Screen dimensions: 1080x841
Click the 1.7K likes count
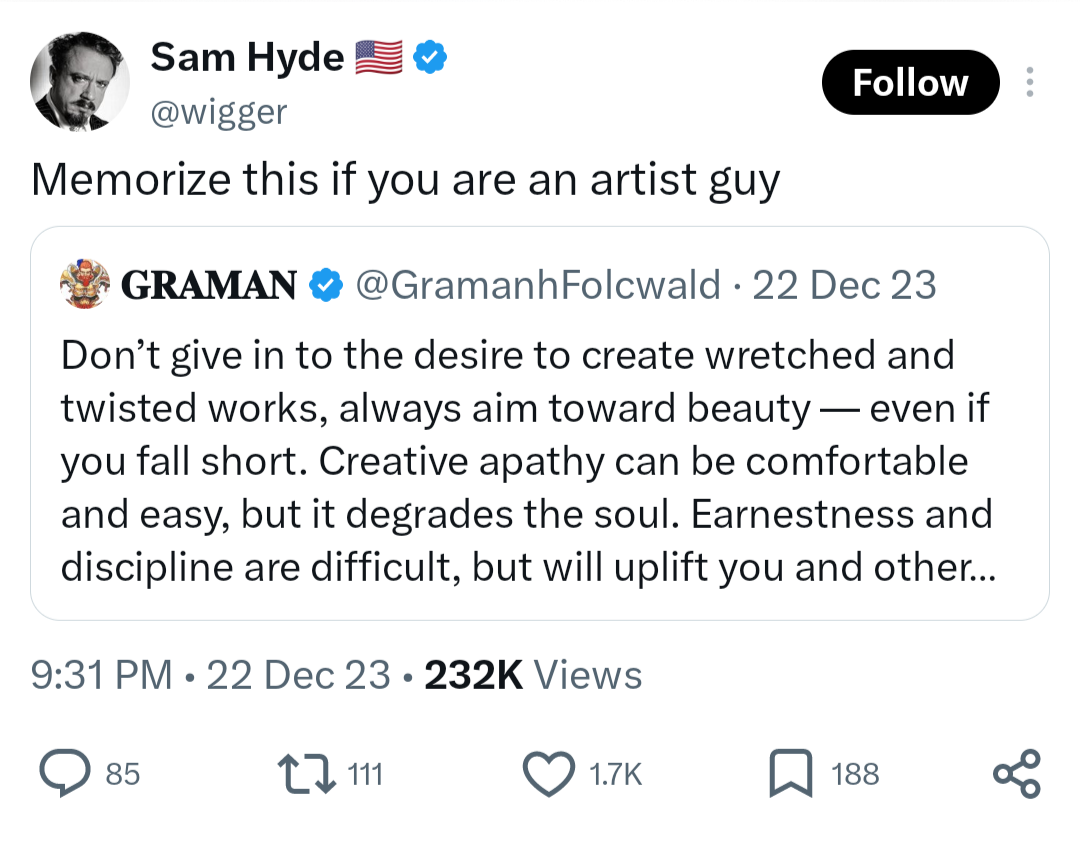[x=615, y=775]
